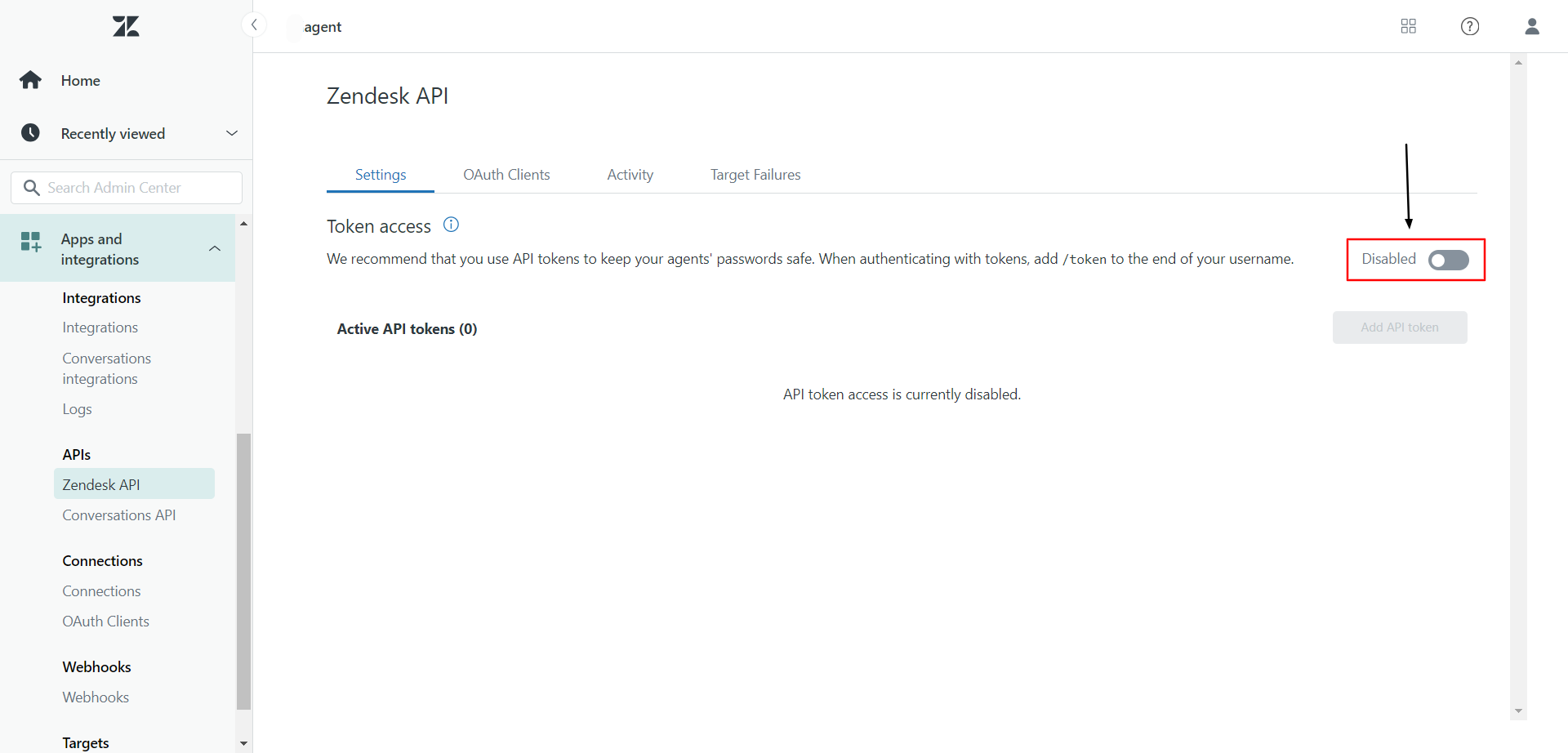Click the Apps and integrations grid icon
Screen dimensions: 1568x753
click(31, 242)
